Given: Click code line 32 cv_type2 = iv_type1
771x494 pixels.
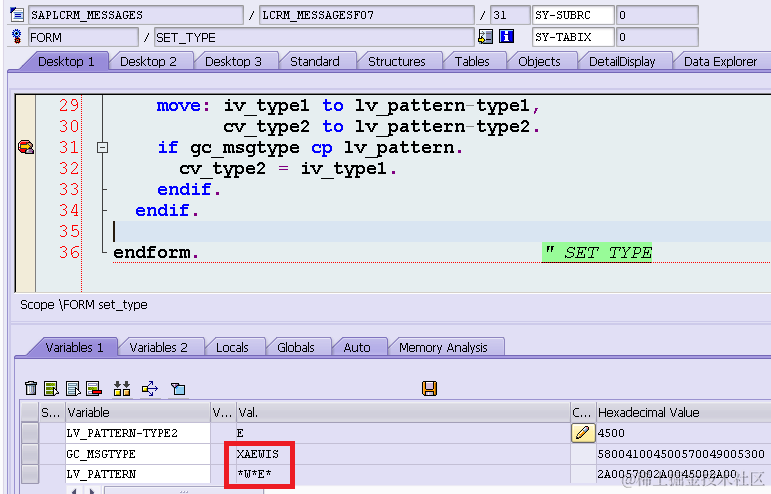Looking at the screenshot, I should (288, 169).
